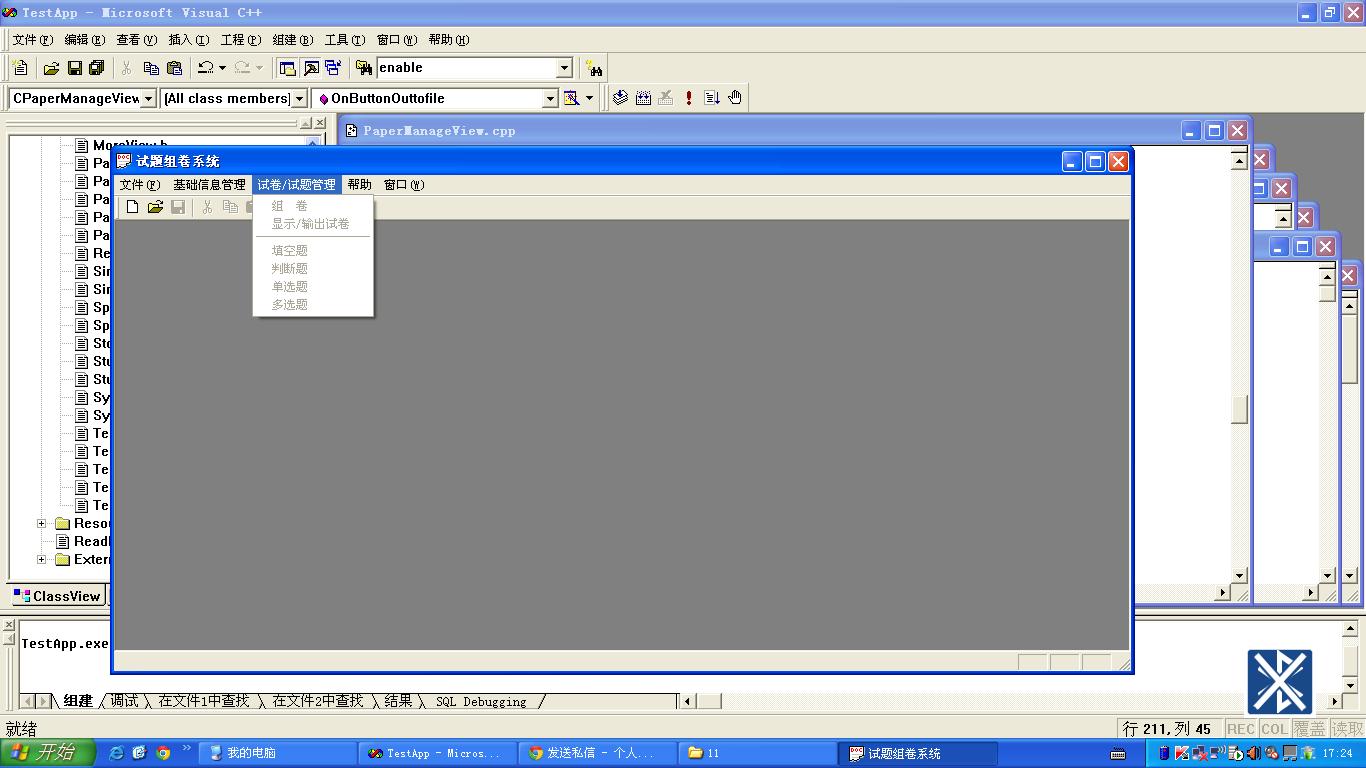Screen dimensions: 1366x768
Task: Open the All class members filter dropdown
Action: (x=299, y=98)
